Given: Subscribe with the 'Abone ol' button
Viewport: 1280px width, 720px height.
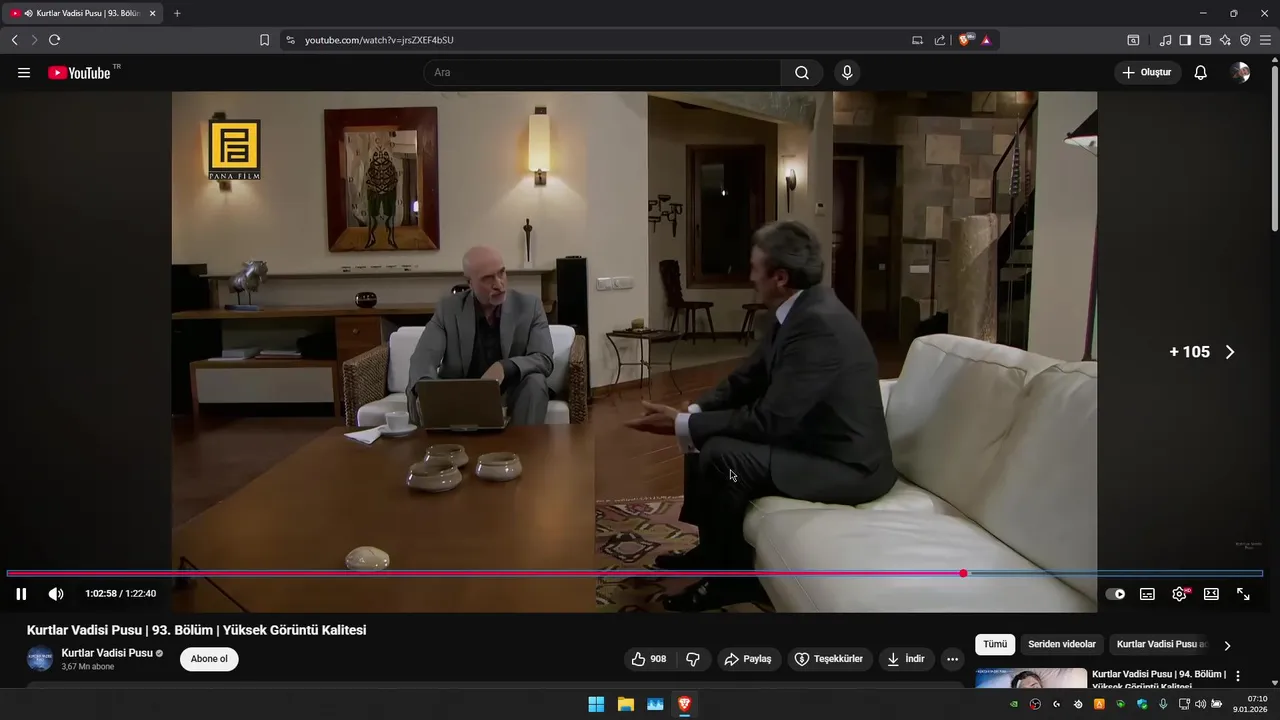Looking at the screenshot, I should coord(209,659).
